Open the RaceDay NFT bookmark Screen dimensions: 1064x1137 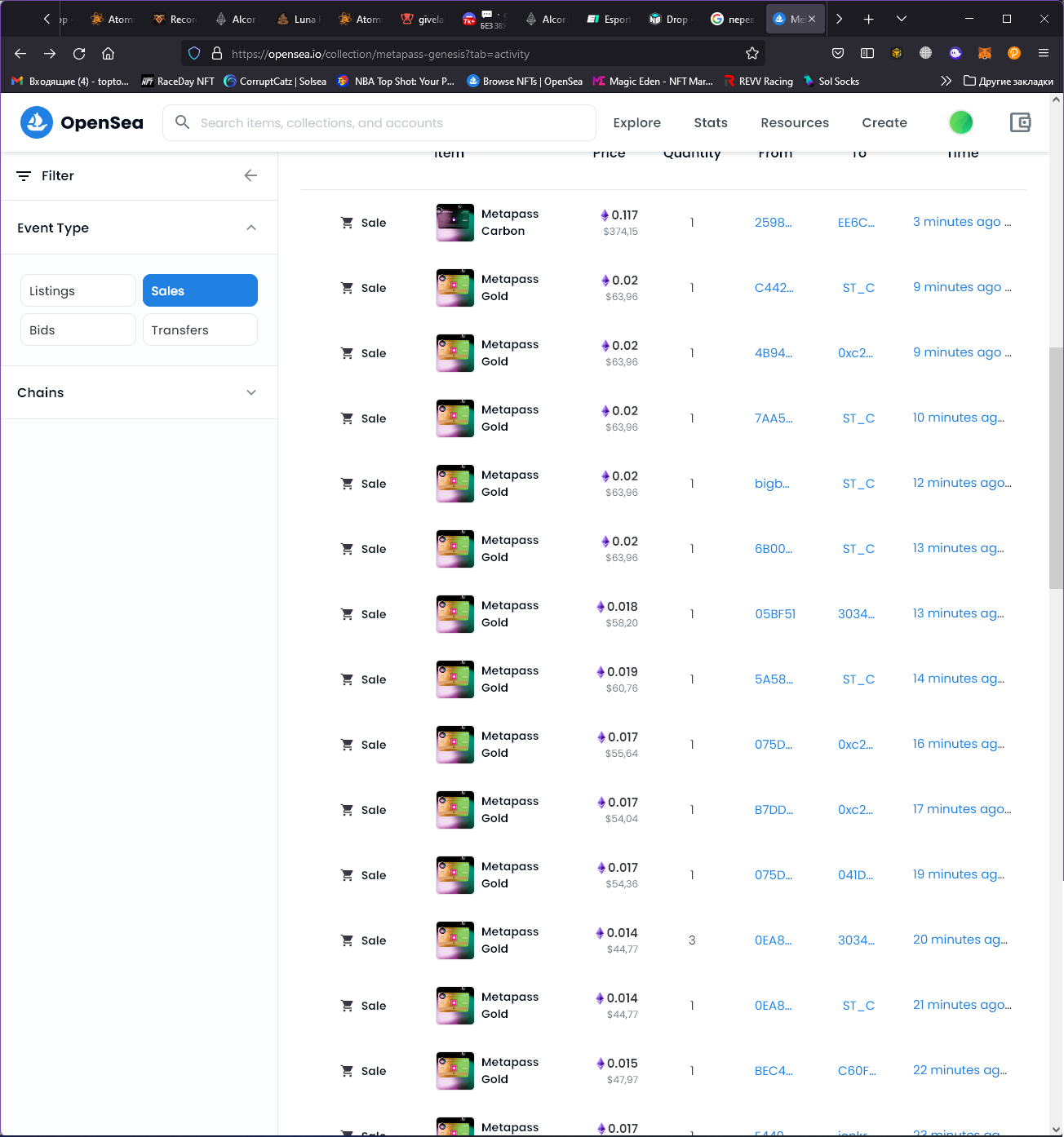click(178, 81)
